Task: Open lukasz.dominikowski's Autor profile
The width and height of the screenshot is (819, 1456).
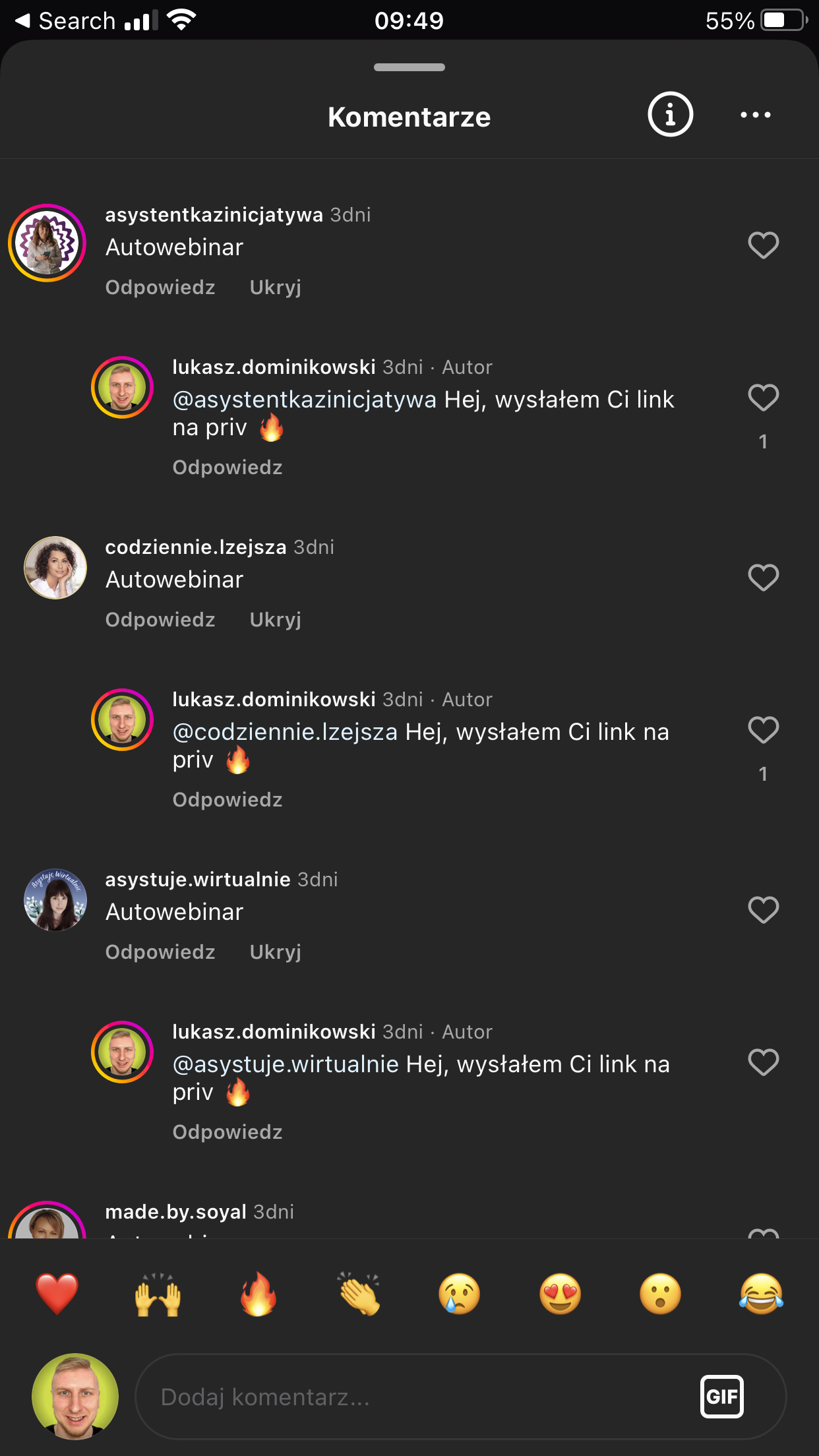Action: coord(275,367)
